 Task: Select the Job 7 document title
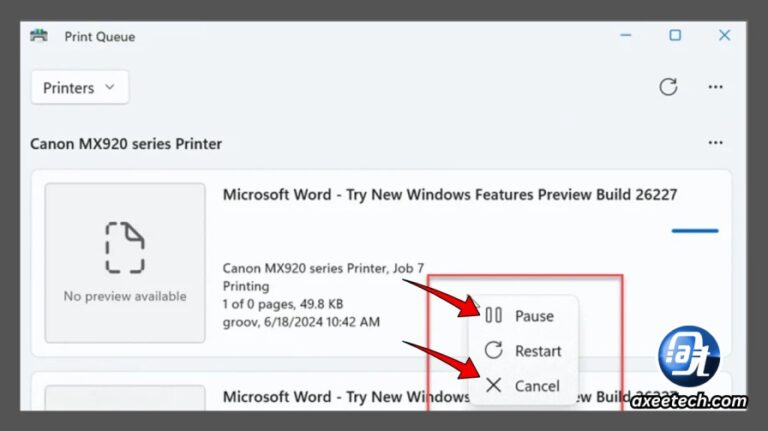click(x=450, y=194)
